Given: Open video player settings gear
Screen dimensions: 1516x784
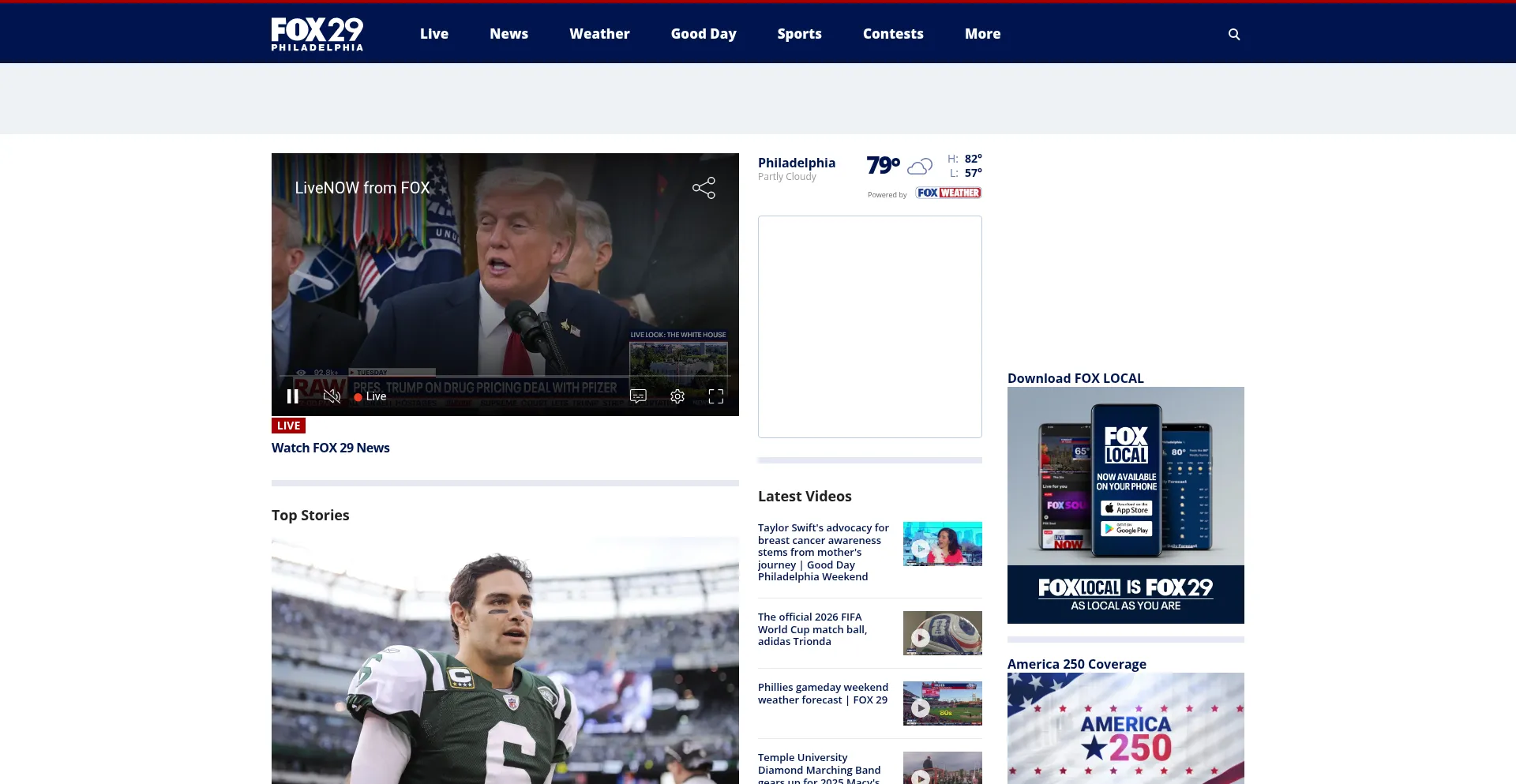Looking at the screenshot, I should [677, 396].
